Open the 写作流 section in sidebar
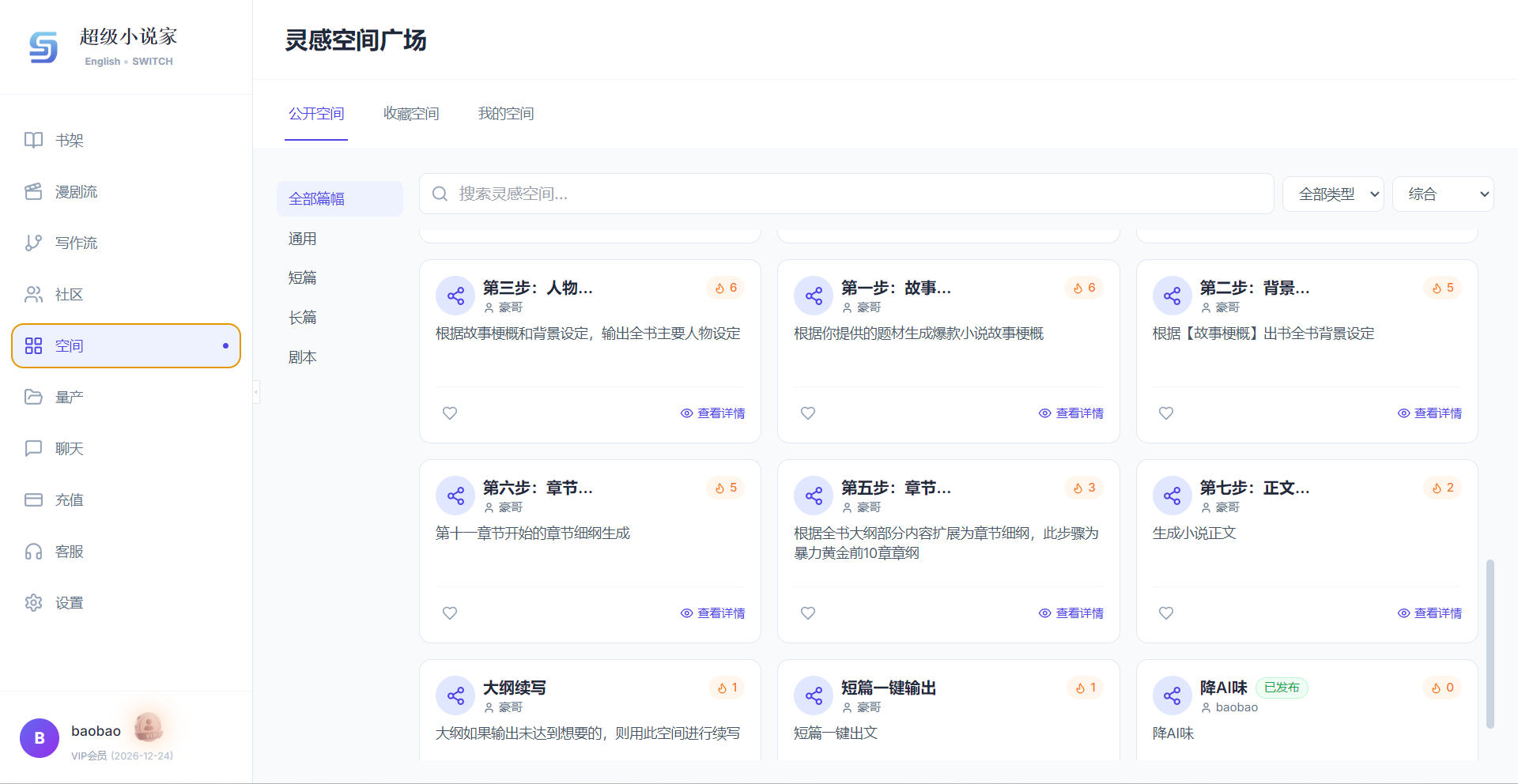The image size is (1518, 784). 75,243
